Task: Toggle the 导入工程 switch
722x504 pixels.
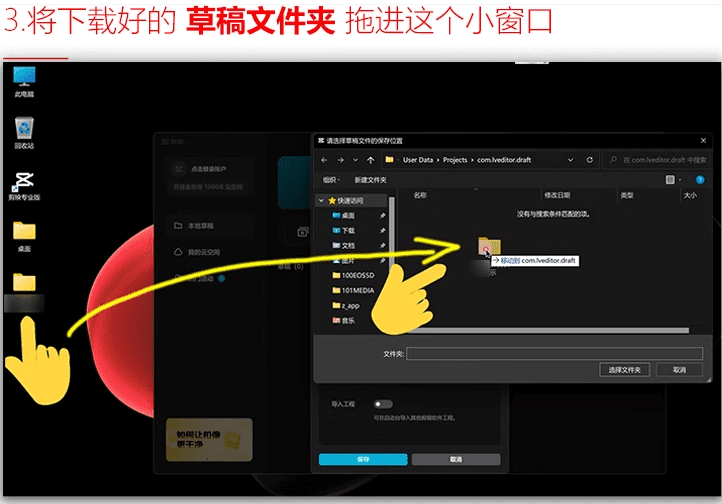Action: coord(382,404)
